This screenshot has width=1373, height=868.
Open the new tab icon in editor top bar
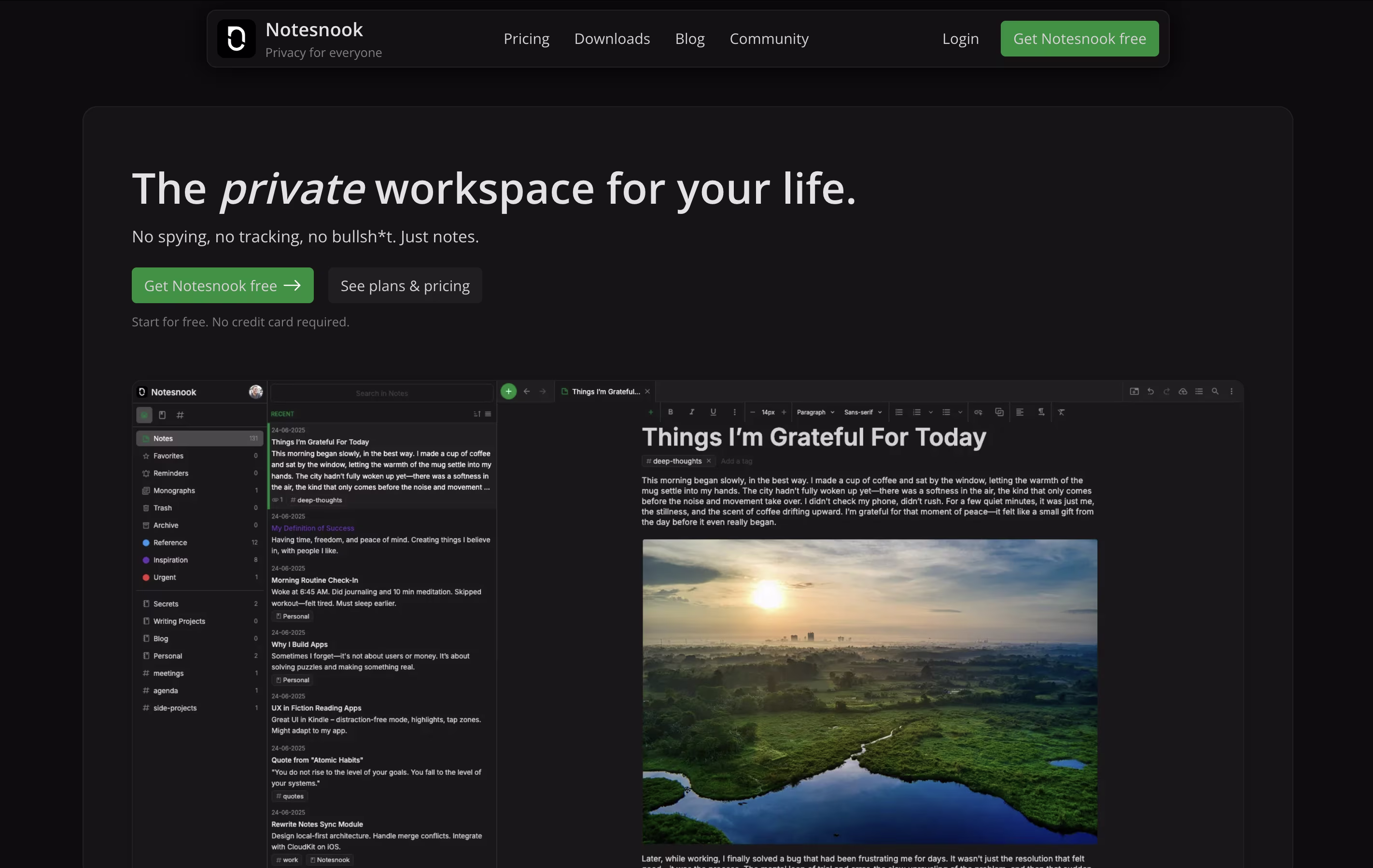tap(1134, 391)
